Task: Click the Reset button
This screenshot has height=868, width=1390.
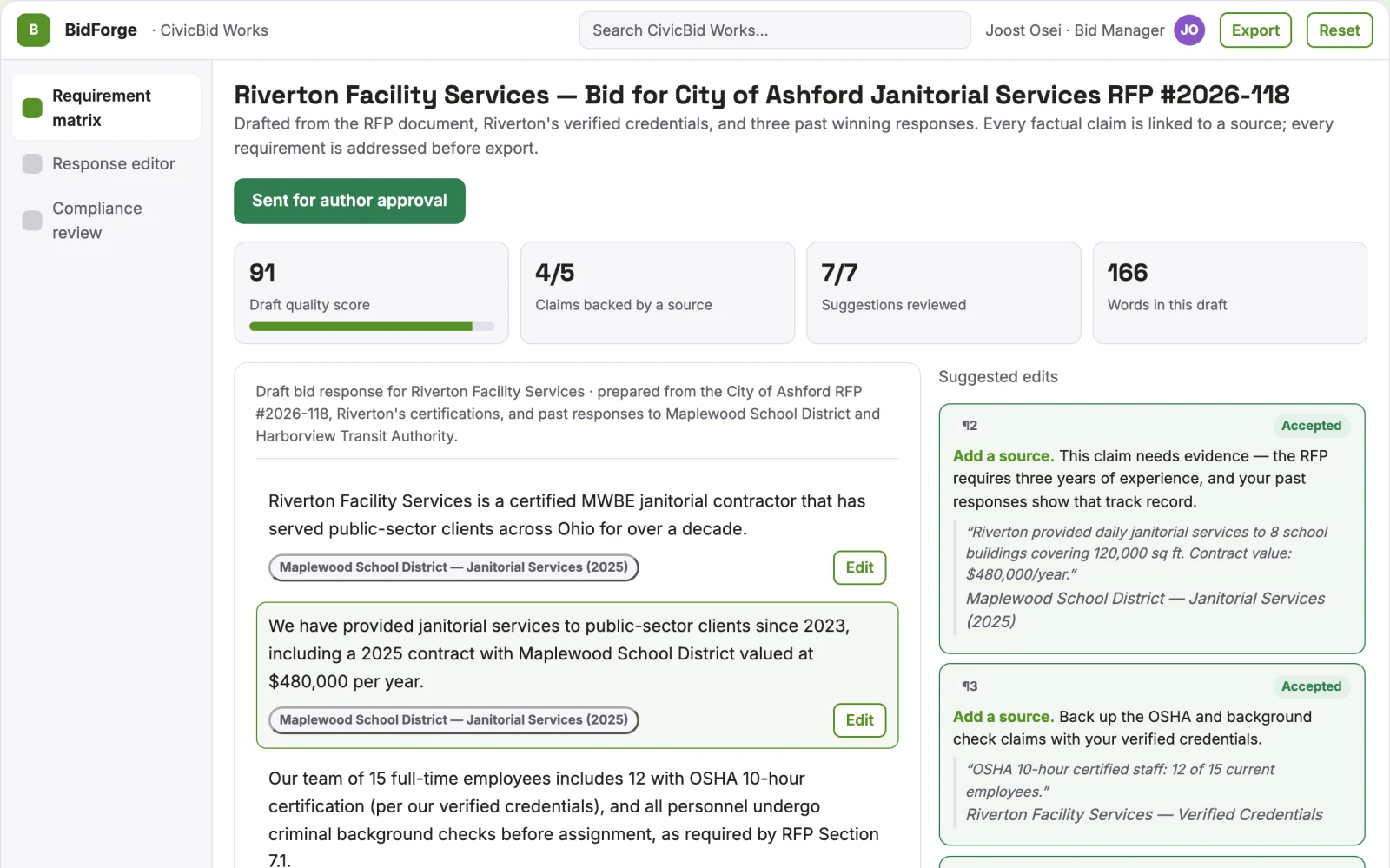Action: point(1339,30)
